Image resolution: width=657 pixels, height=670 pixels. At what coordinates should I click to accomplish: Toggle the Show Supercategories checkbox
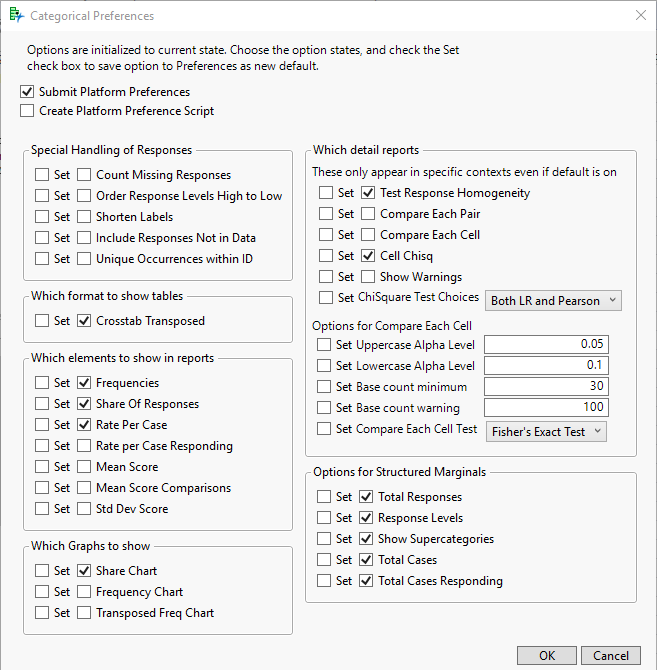[367, 539]
